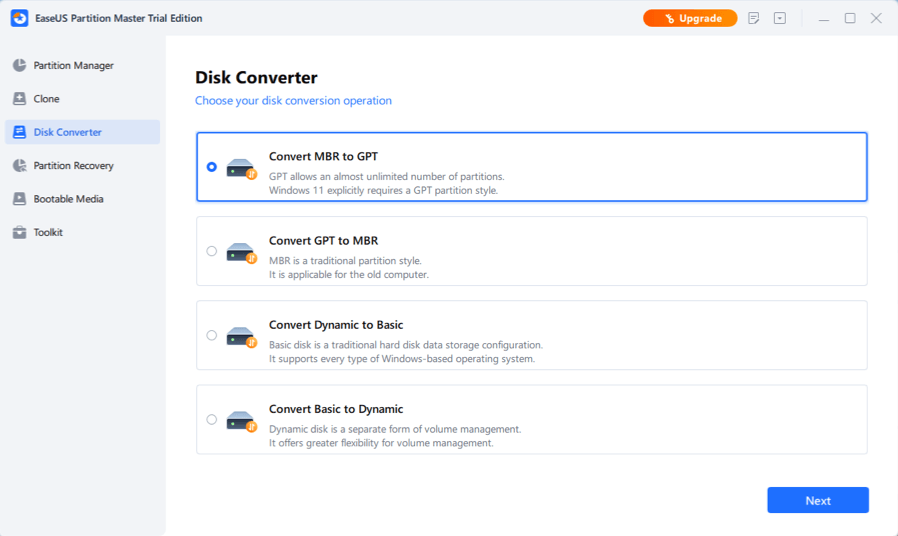Select the Convert GPT to MBR radio button

pos(211,251)
